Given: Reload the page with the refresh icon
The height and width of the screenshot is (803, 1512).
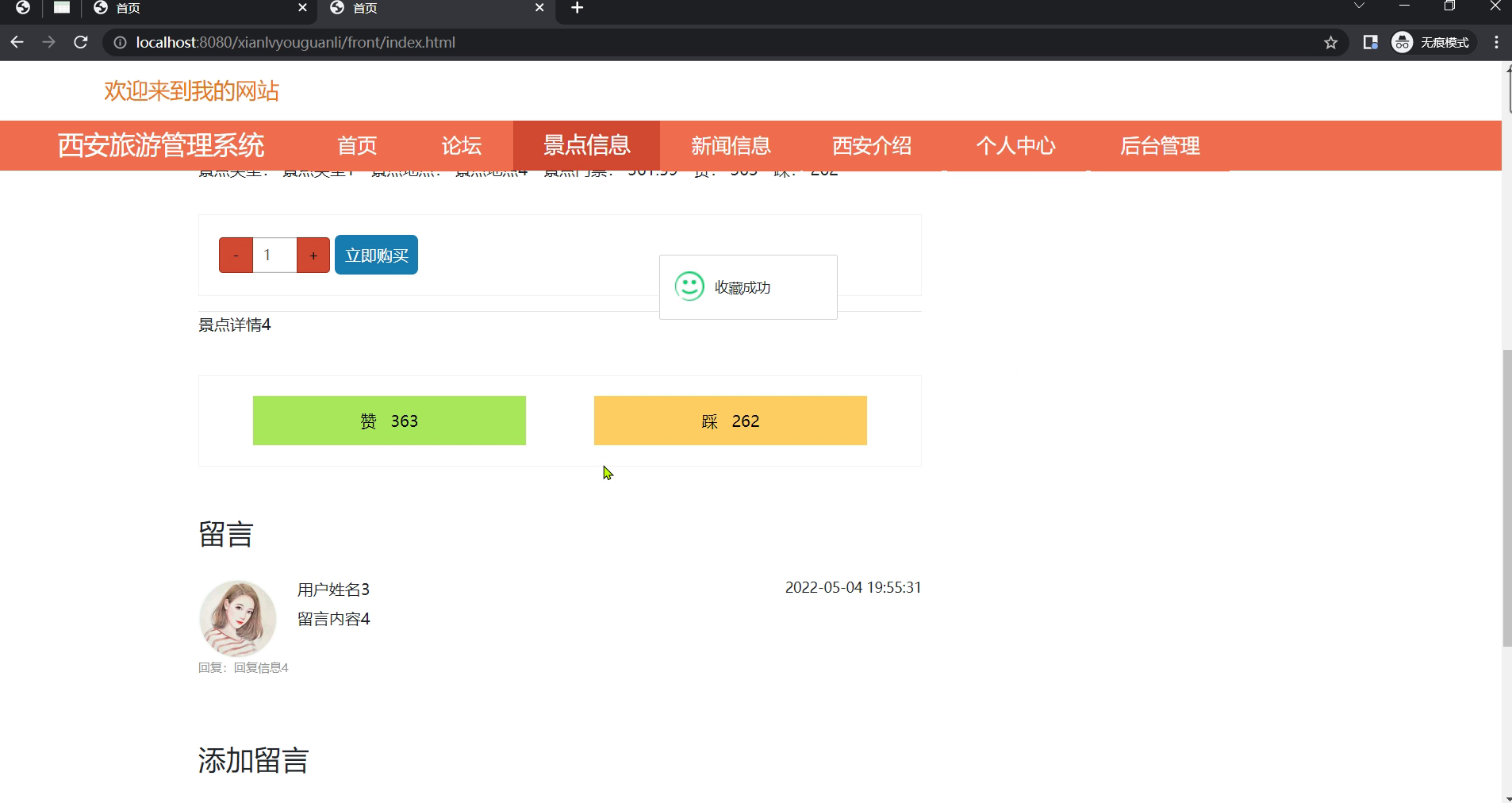Looking at the screenshot, I should 80,42.
